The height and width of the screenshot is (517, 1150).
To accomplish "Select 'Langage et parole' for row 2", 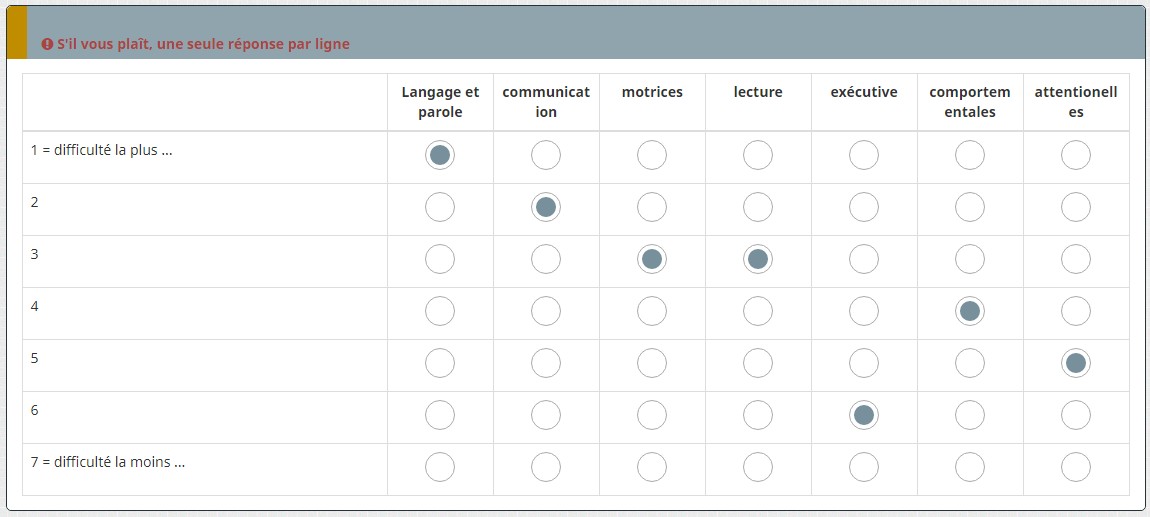I will (440, 207).
